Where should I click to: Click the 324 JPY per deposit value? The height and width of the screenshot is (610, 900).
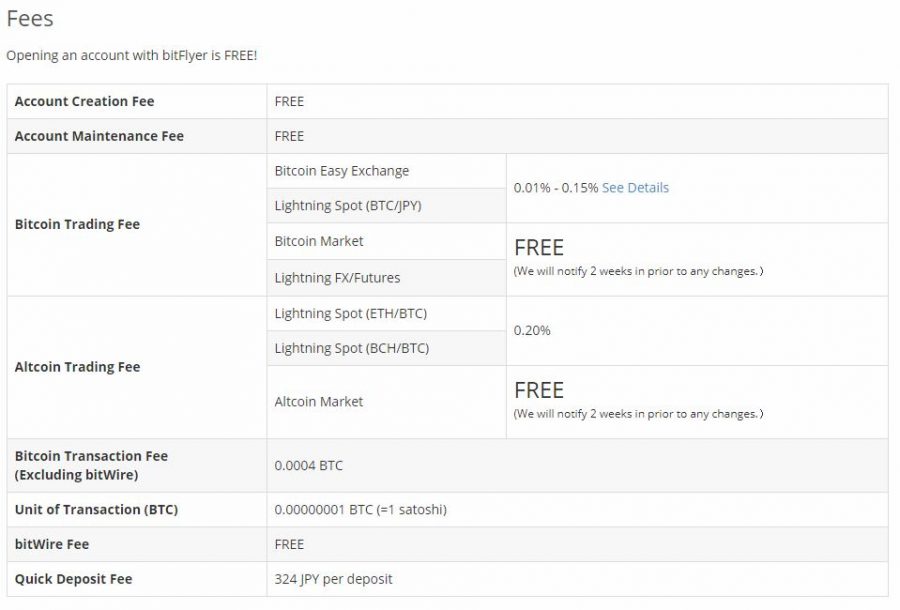tap(333, 579)
